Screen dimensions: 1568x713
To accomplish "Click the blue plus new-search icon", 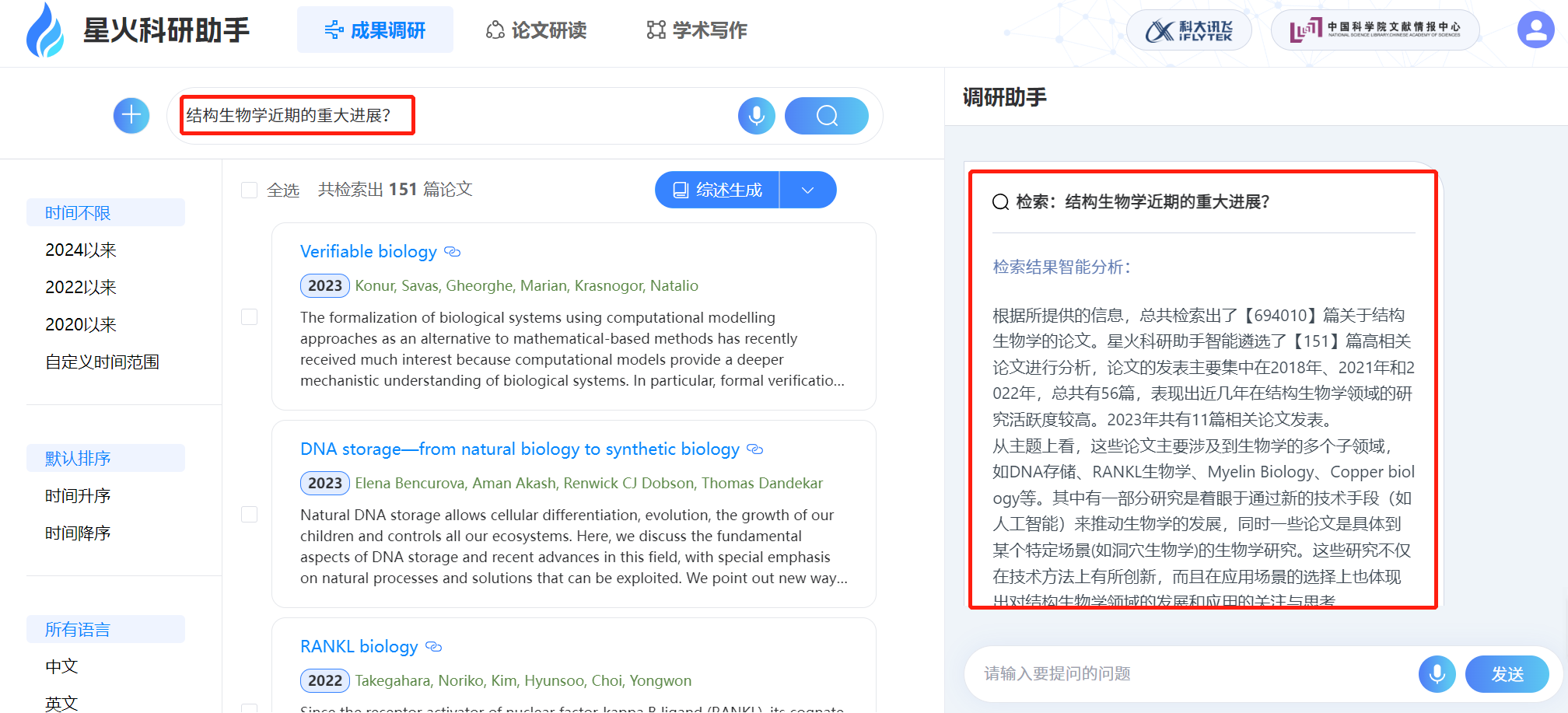I will [131, 116].
